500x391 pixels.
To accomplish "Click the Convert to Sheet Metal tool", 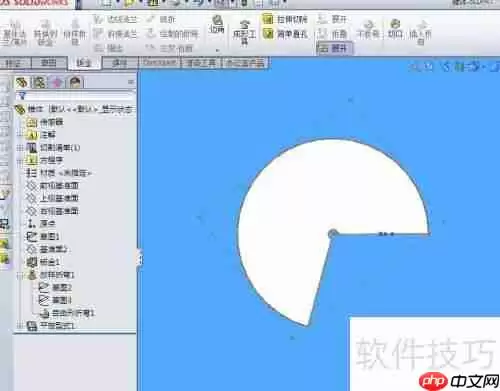I will pos(45,33).
